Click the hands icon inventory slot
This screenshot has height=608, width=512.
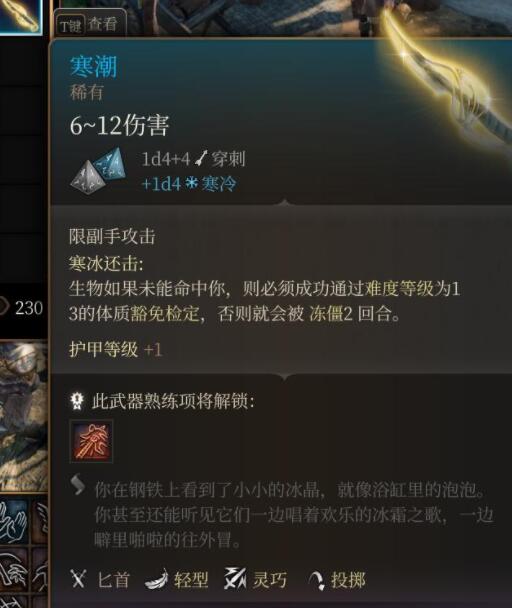tap(14, 522)
